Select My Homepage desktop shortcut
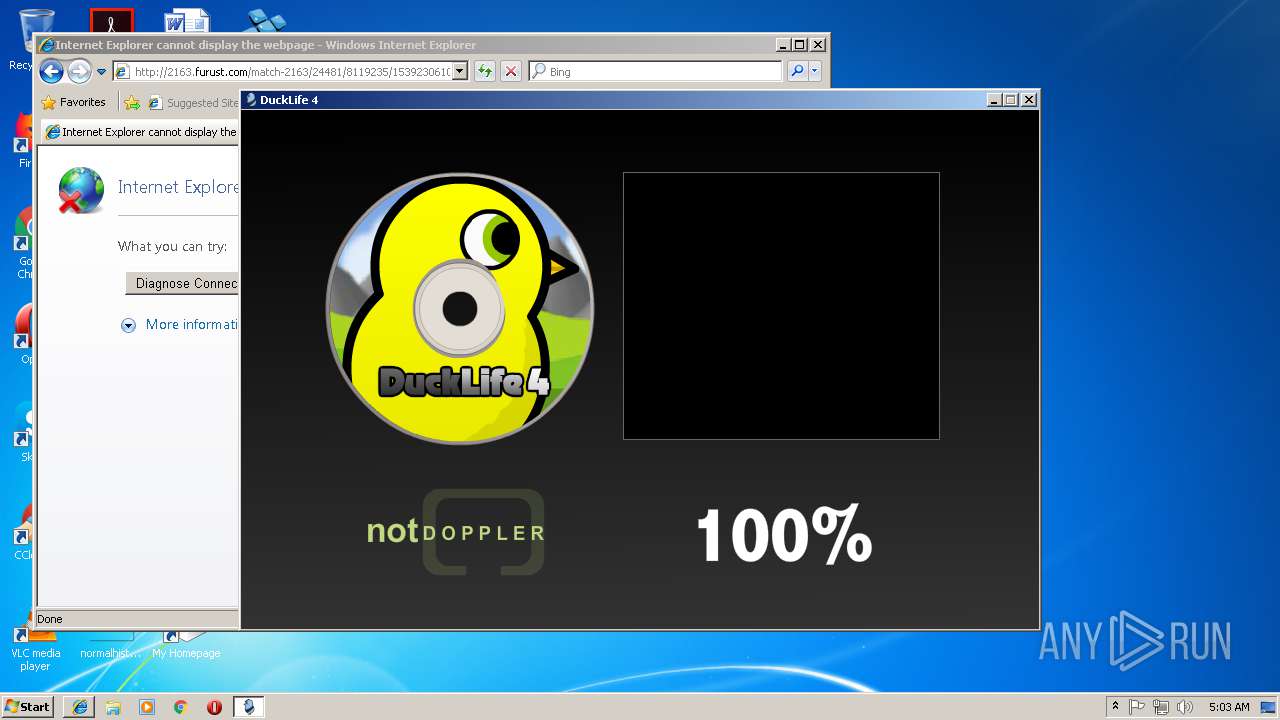The image size is (1280, 720). coord(186,645)
